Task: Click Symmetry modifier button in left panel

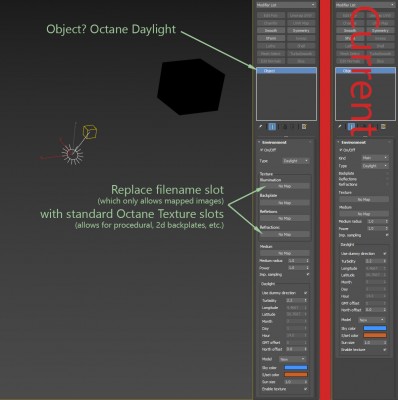Action: 301,31
